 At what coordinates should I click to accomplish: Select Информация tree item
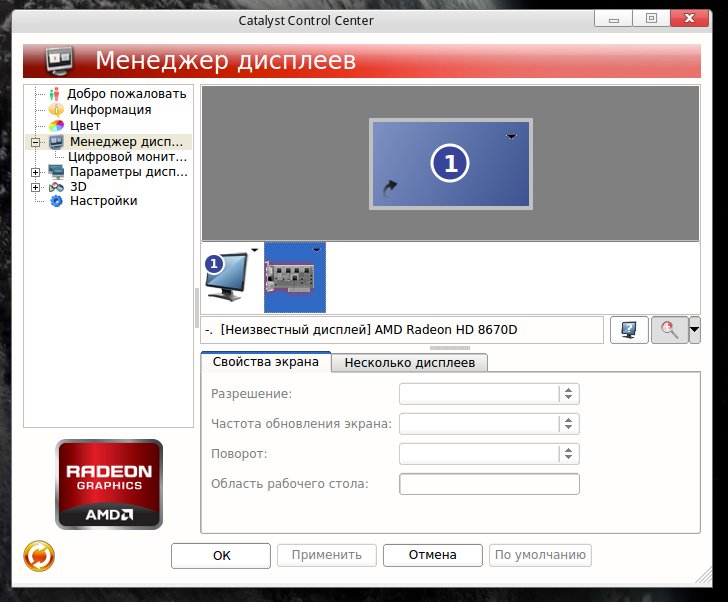(110, 110)
